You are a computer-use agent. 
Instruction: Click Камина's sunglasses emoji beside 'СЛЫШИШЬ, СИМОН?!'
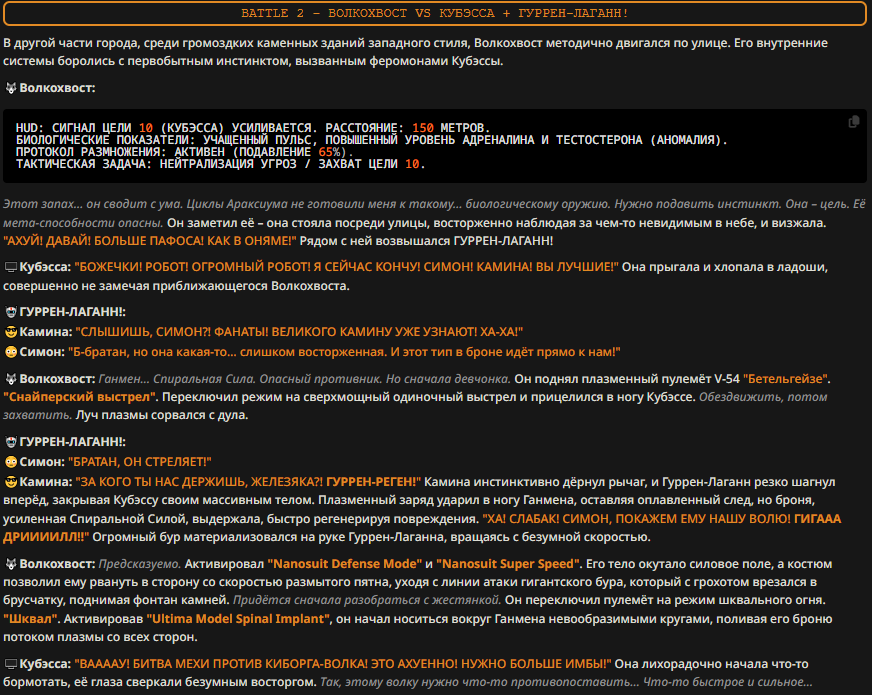tap(11, 332)
